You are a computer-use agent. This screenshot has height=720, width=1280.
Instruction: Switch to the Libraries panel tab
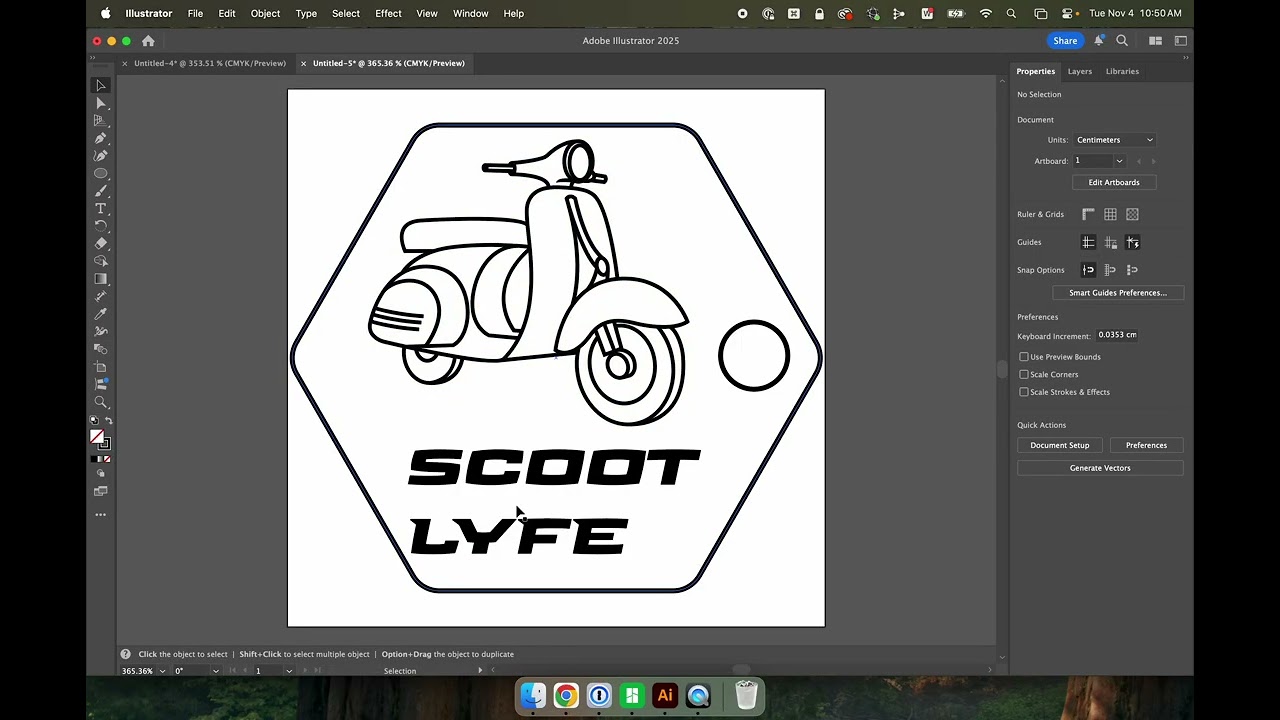[1122, 71]
